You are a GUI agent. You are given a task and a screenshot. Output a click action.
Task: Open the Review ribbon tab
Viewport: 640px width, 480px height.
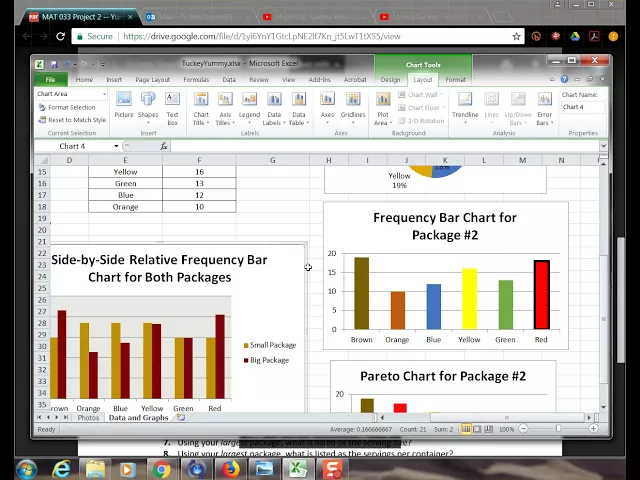(x=259, y=80)
